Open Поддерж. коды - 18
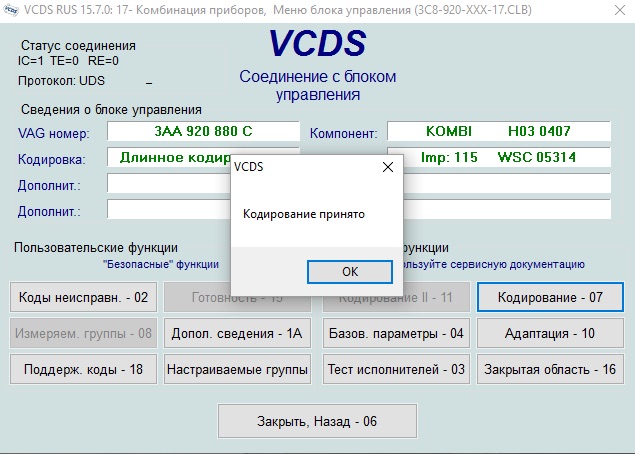The image size is (635, 454). [x=83, y=369]
